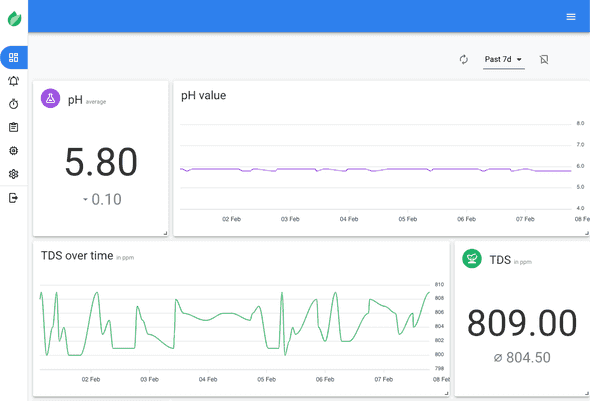
Task: Click the 810 axis label on TDS chart
Action: (439, 284)
